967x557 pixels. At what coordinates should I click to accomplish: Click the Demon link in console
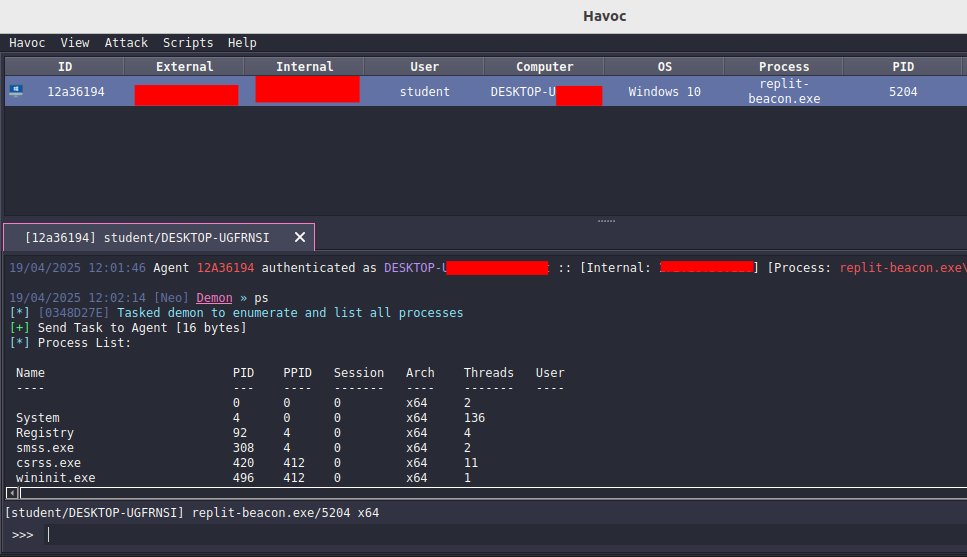coord(214,297)
